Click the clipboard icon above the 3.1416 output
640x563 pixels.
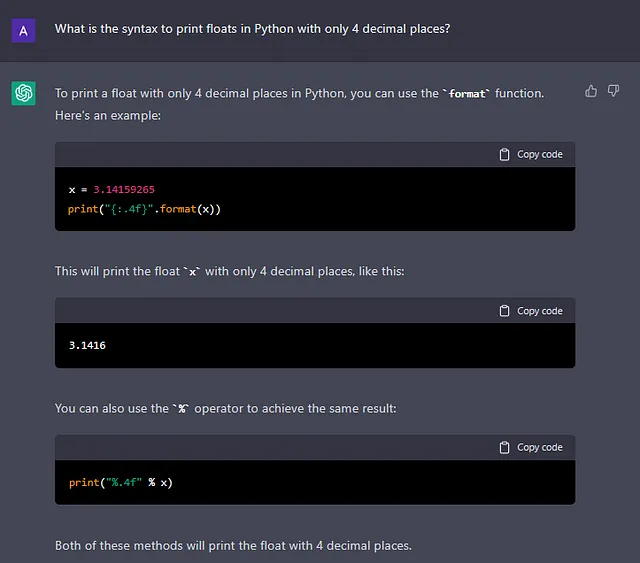click(505, 311)
